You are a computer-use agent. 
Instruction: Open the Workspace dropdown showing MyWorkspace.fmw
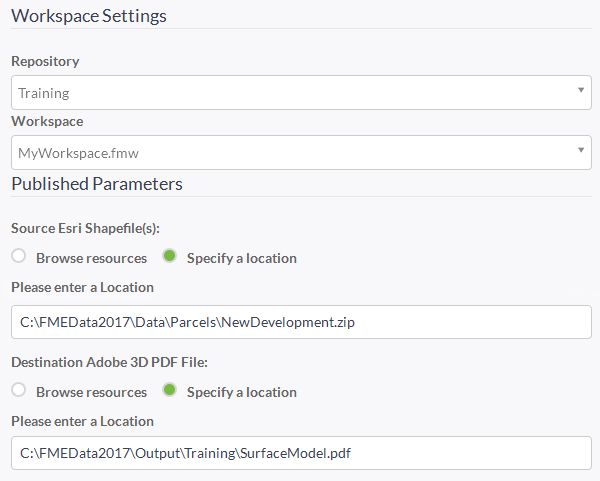point(301,152)
